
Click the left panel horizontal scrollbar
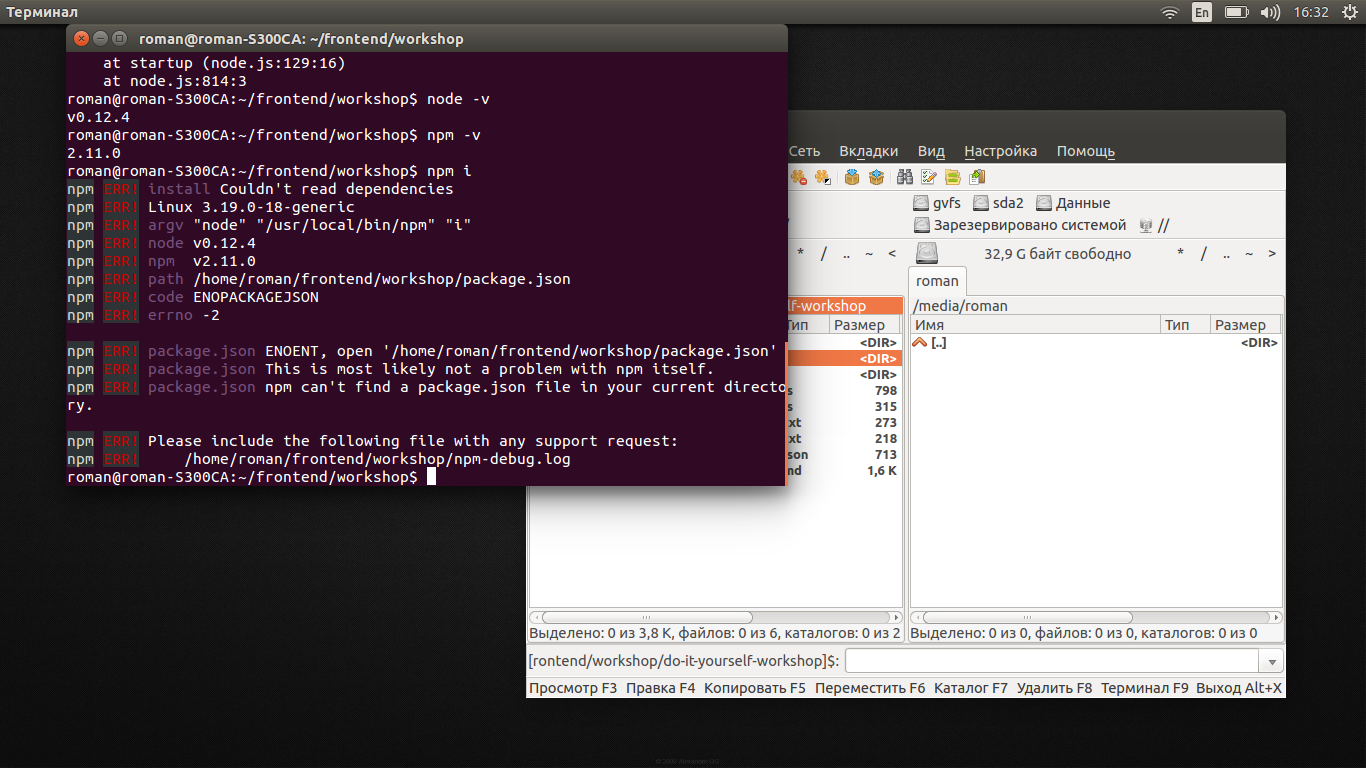click(x=715, y=618)
